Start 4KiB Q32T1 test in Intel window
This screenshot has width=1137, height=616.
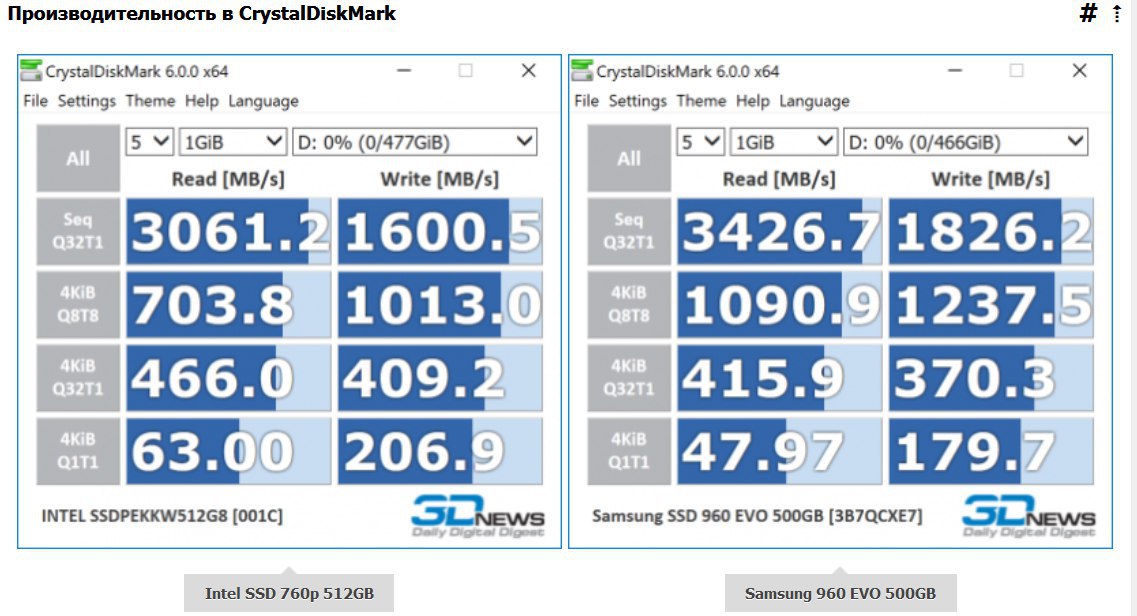coord(78,378)
